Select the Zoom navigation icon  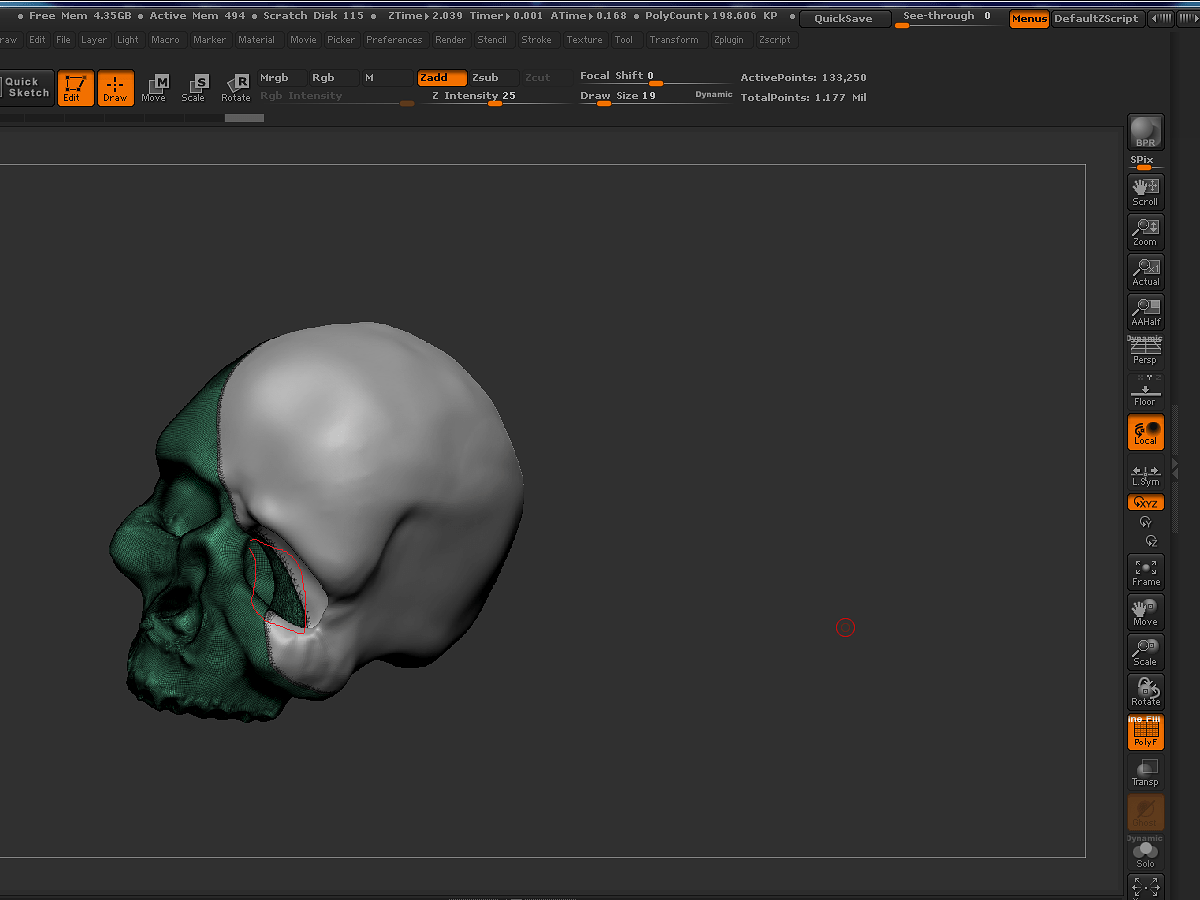(1146, 232)
